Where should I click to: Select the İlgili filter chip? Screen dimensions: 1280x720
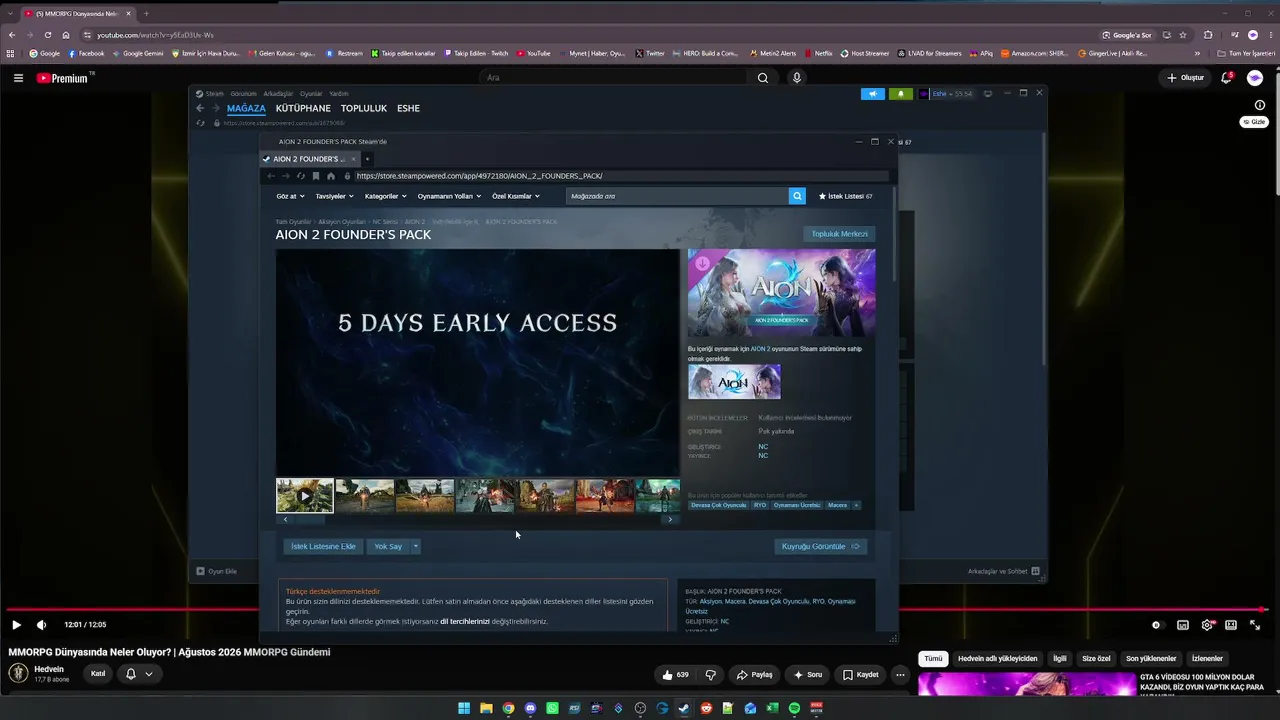(1060, 659)
